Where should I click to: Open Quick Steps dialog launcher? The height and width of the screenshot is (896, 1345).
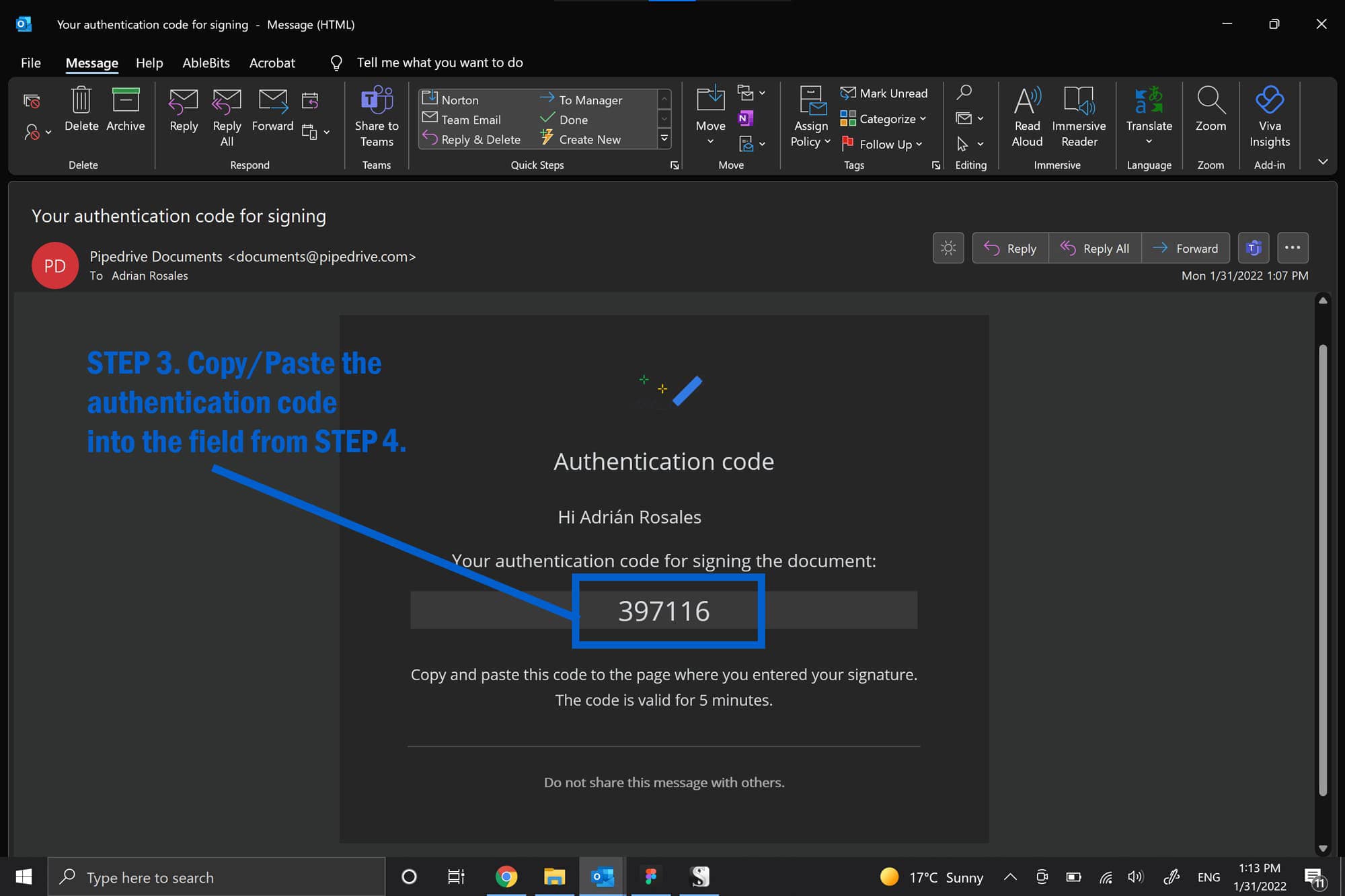tap(675, 165)
